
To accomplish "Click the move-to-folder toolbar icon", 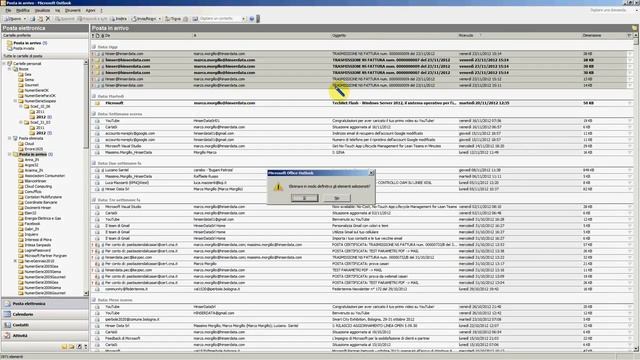I will click(x=40, y=19).
